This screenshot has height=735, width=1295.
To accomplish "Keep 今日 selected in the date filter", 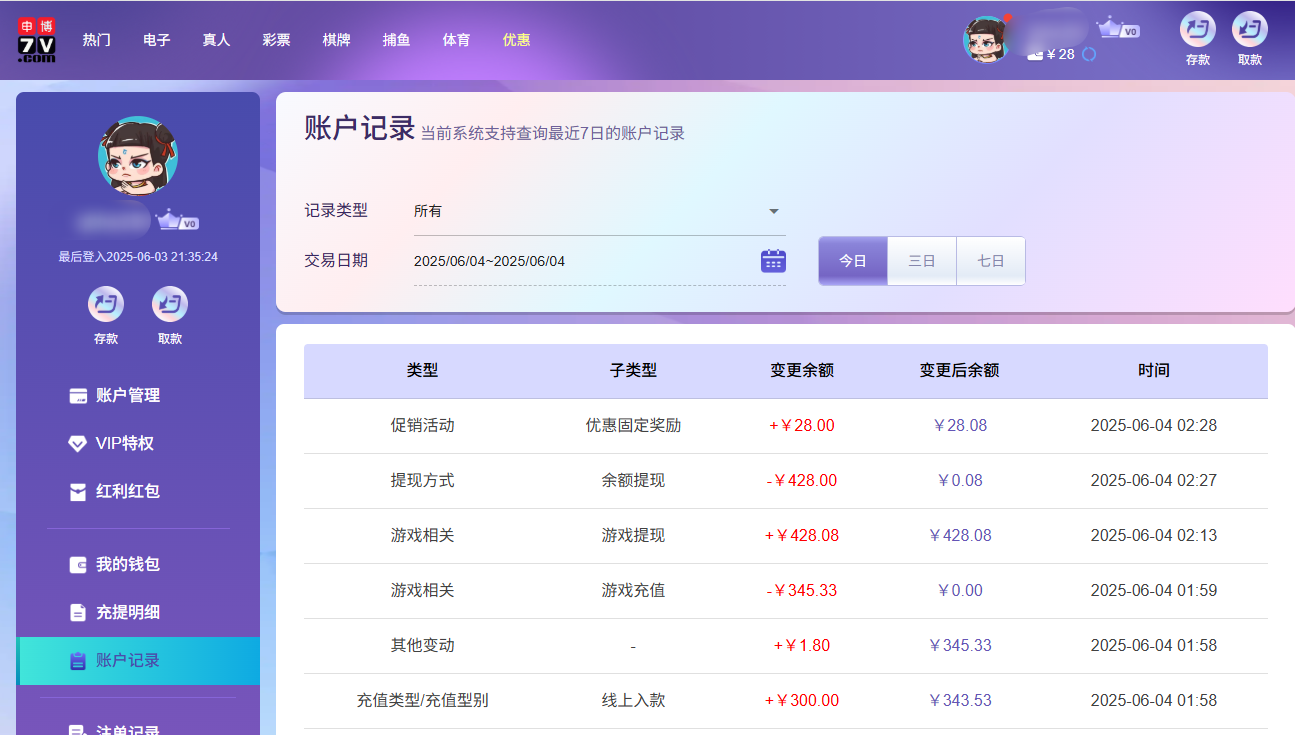I will click(x=852, y=260).
